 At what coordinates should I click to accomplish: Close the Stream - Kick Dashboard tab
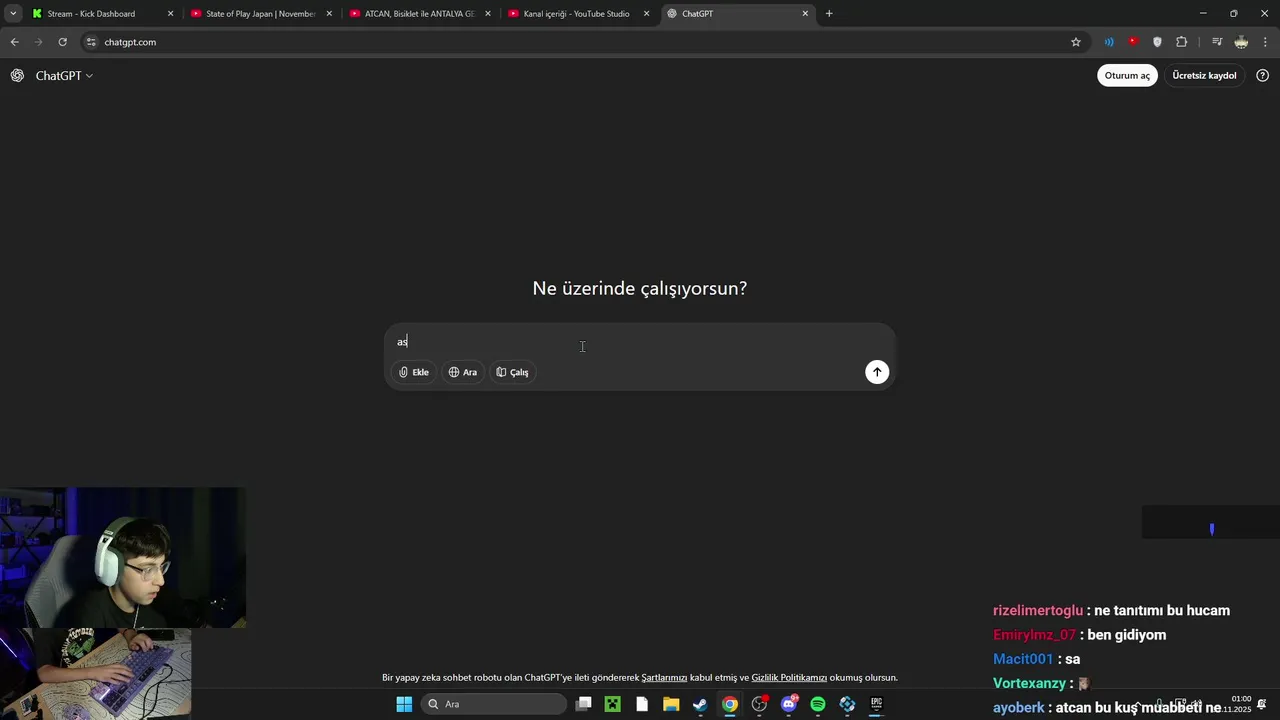tap(170, 14)
